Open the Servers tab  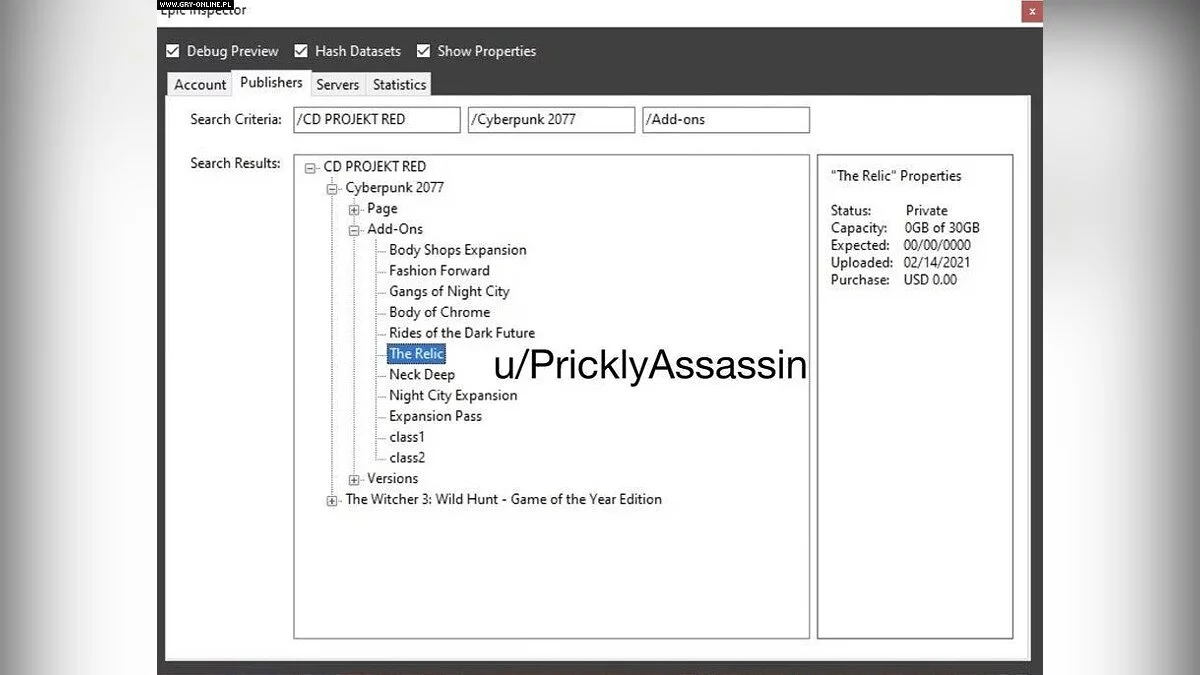pos(337,85)
